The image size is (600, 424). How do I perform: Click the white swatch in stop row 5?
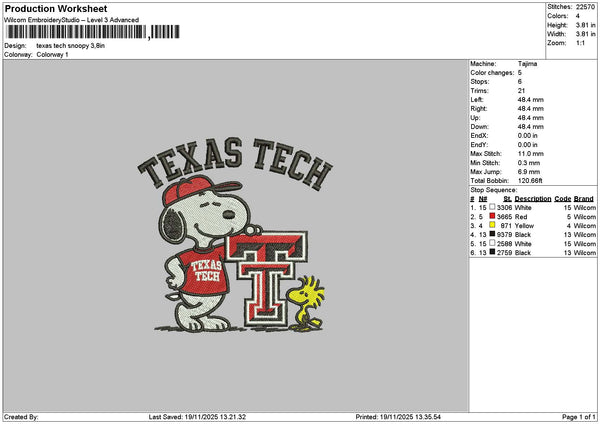pyautogui.click(x=492, y=243)
